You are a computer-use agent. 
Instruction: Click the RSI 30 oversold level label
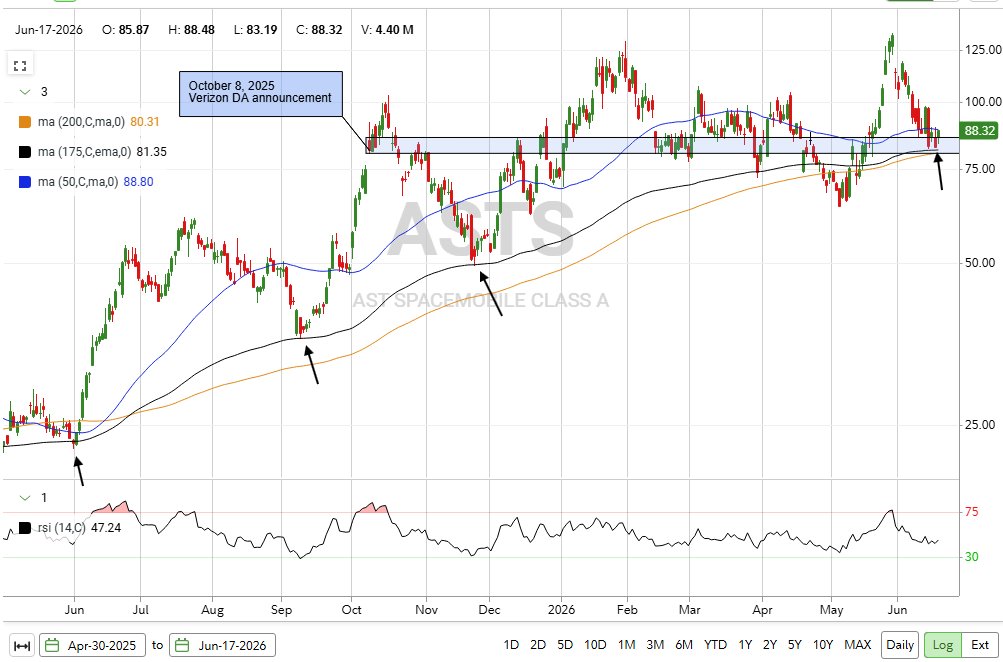971,557
